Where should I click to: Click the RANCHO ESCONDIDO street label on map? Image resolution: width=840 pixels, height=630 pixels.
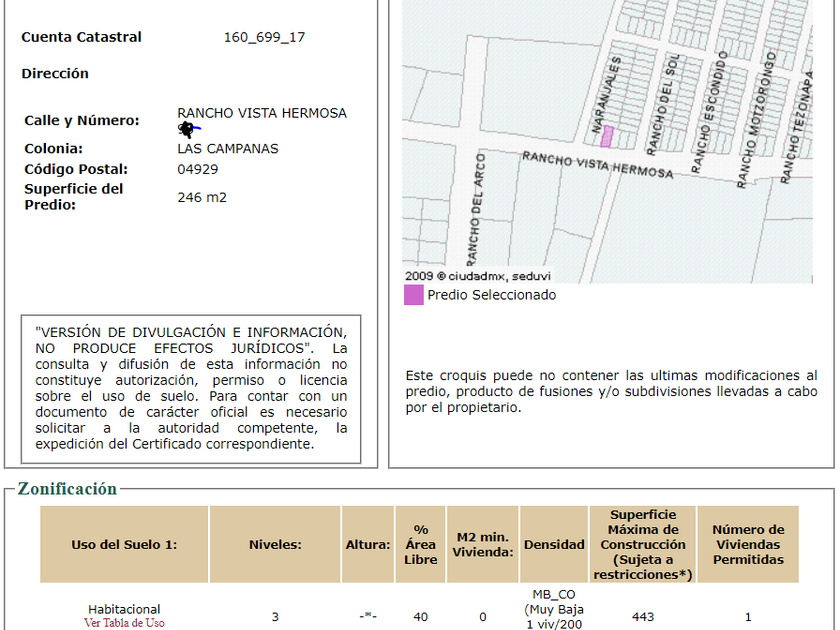(709, 112)
